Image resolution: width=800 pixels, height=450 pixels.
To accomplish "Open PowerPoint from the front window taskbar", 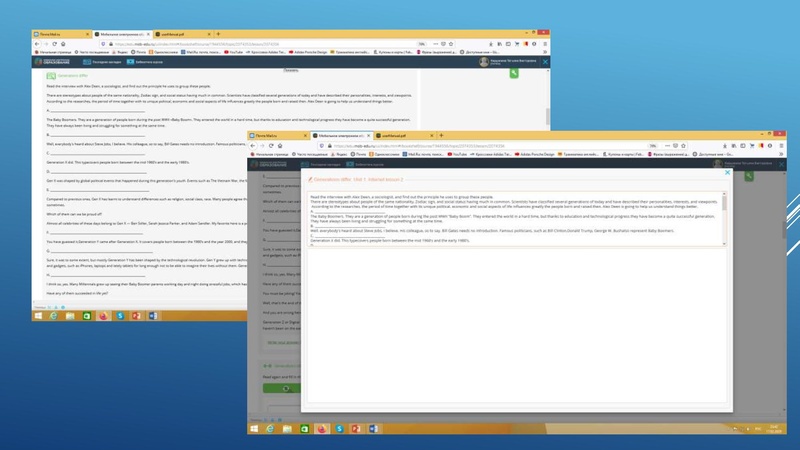I will coord(355,428).
